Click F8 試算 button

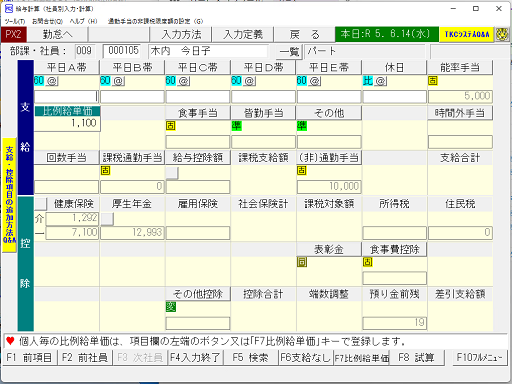click(x=416, y=358)
